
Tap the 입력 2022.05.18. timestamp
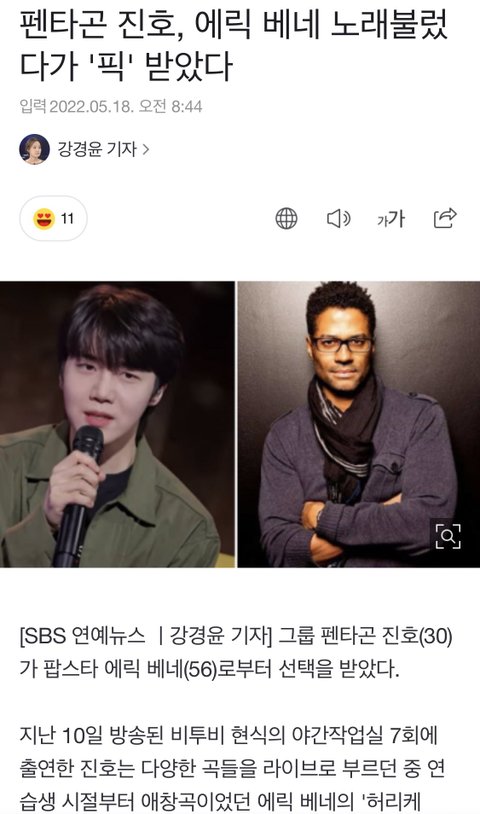point(111,106)
